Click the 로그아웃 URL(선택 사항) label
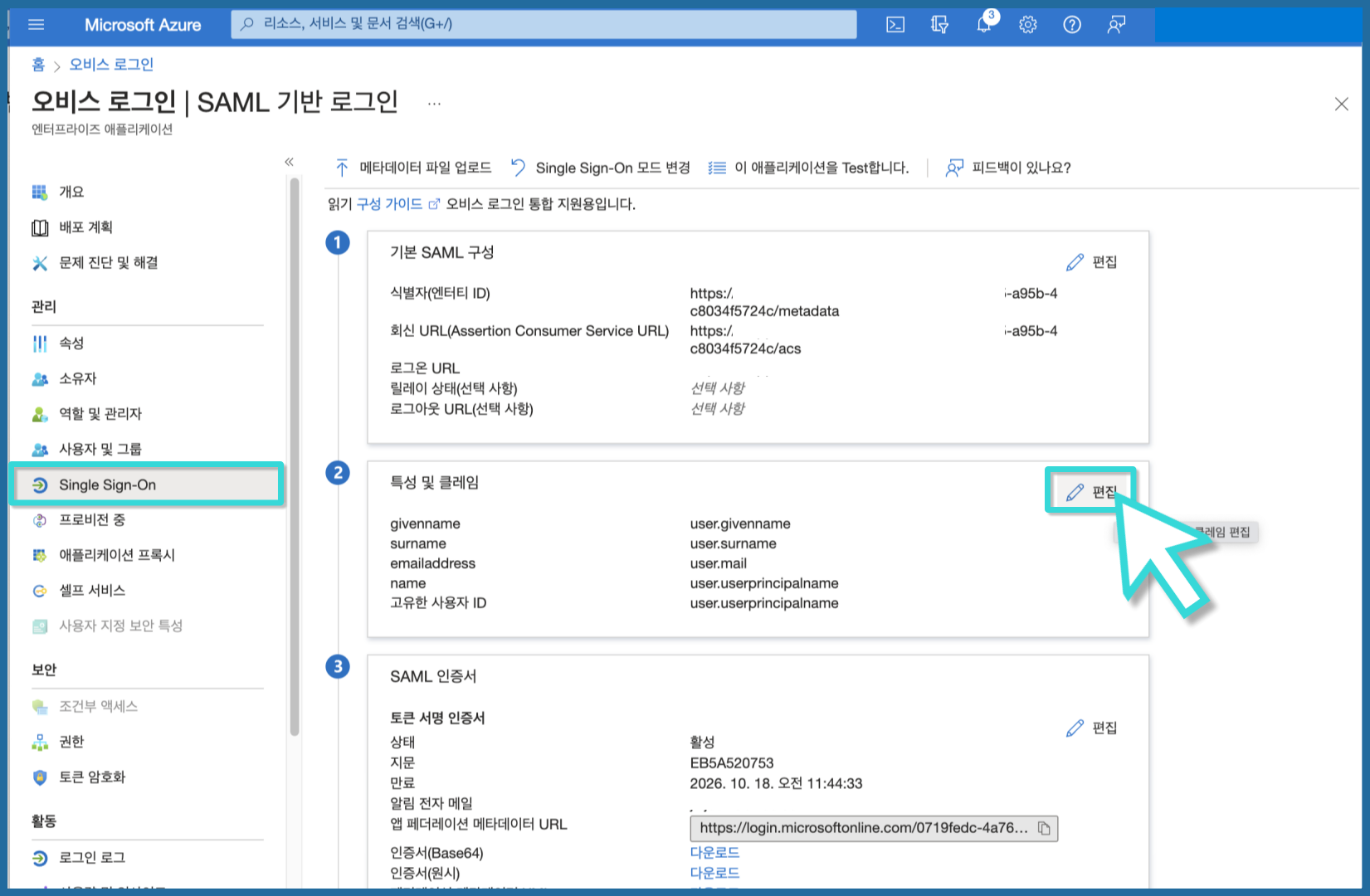The width and height of the screenshot is (1370, 896). coord(461,408)
